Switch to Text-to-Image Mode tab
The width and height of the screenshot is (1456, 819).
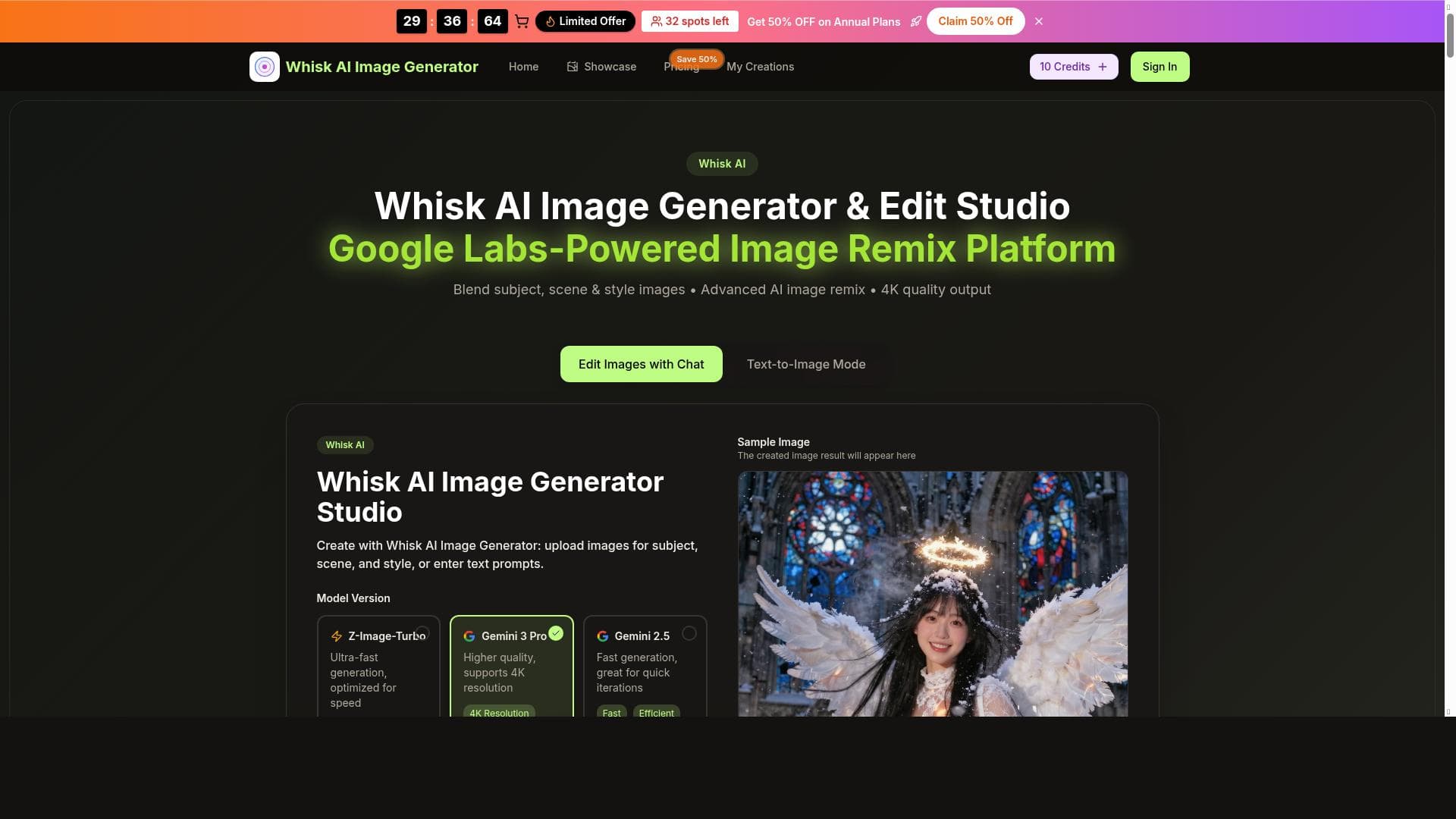tap(806, 364)
